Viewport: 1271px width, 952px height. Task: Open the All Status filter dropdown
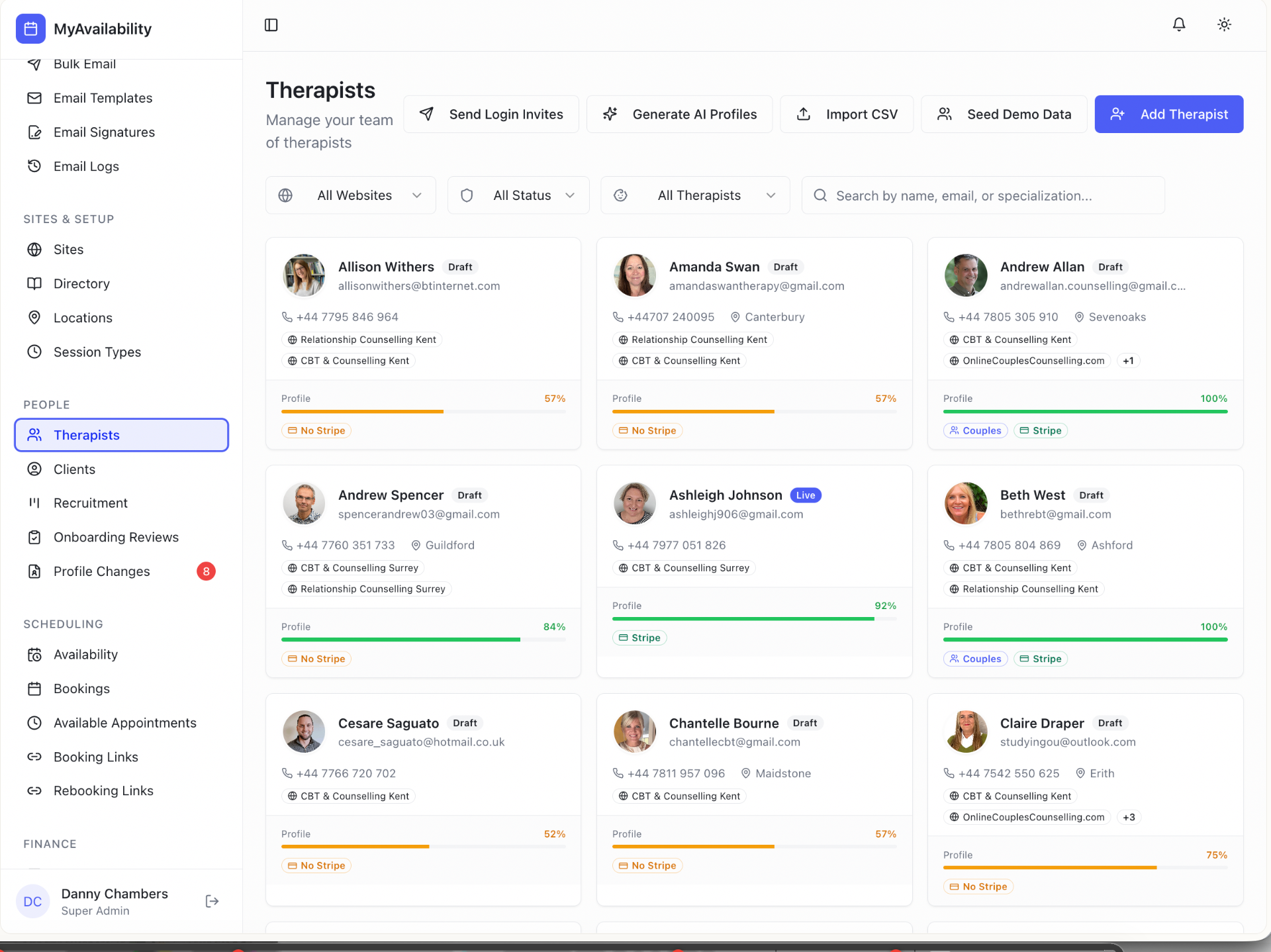518,195
